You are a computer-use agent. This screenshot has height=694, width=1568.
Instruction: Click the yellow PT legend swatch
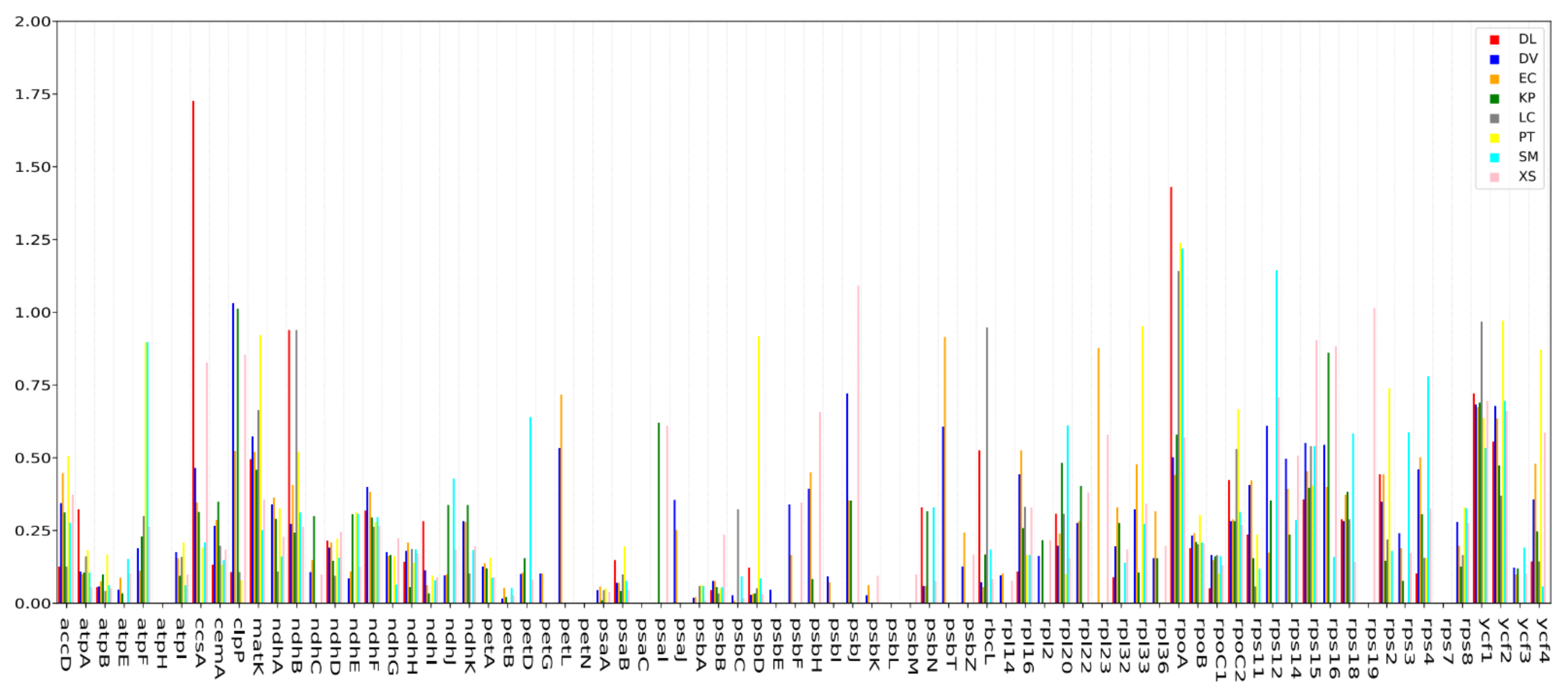[1494, 138]
